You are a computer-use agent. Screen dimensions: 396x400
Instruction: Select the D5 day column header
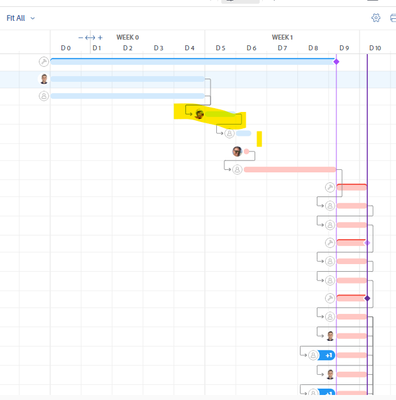220,48
